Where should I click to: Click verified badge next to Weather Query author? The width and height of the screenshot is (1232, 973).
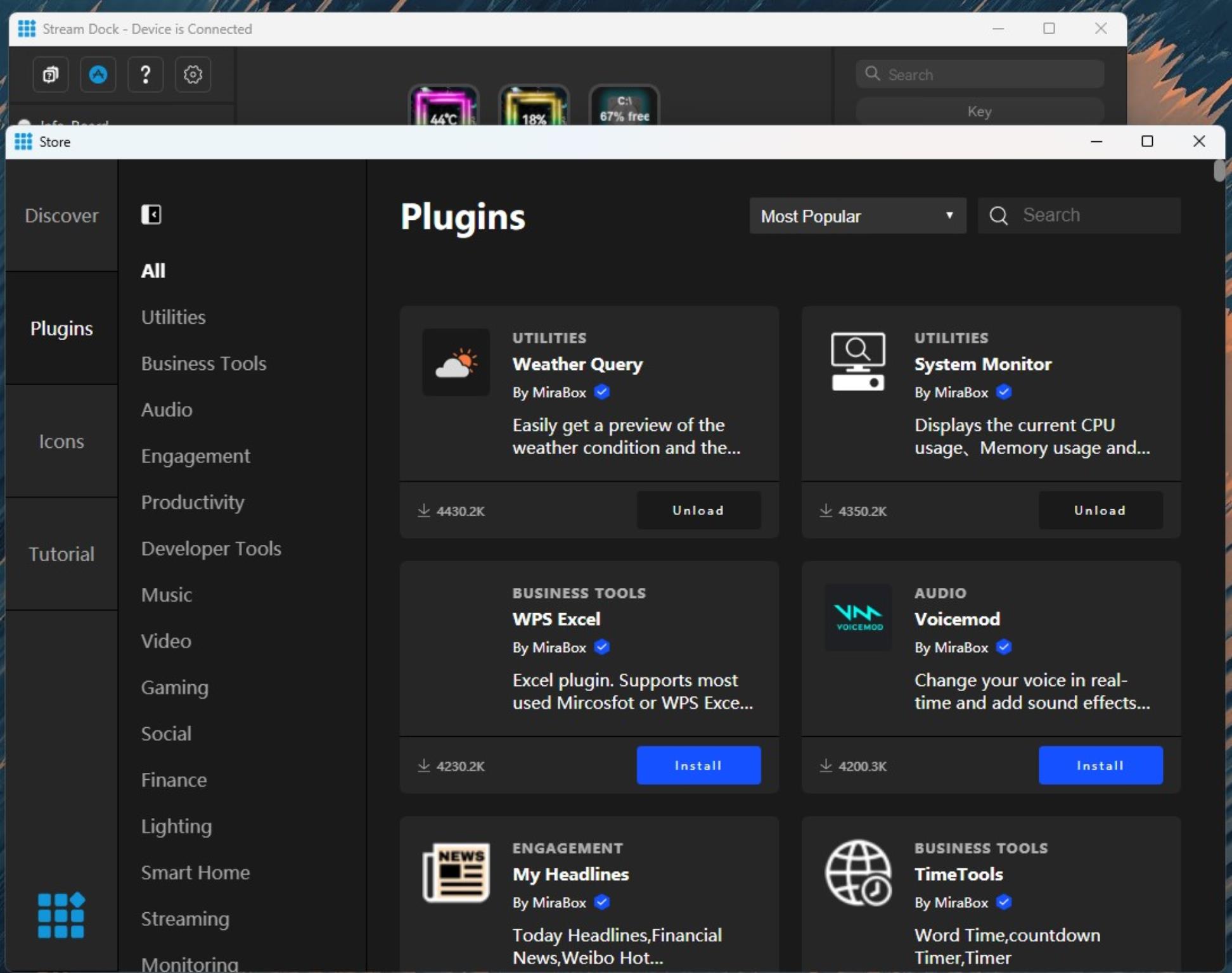[x=602, y=392]
